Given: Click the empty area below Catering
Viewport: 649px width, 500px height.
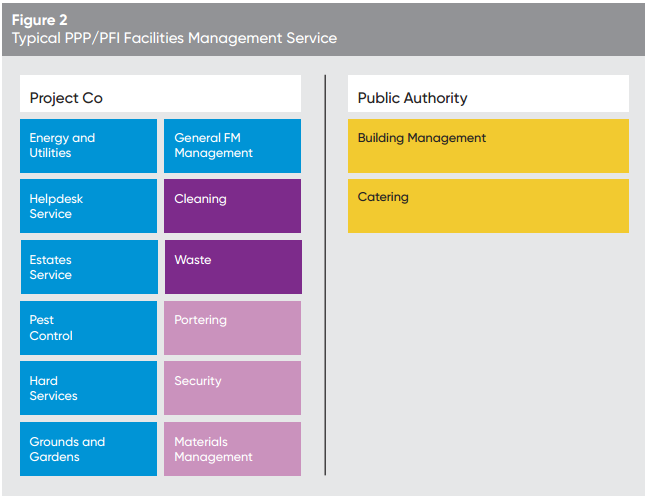Looking at the screenshot, I should tap(488, 350).
